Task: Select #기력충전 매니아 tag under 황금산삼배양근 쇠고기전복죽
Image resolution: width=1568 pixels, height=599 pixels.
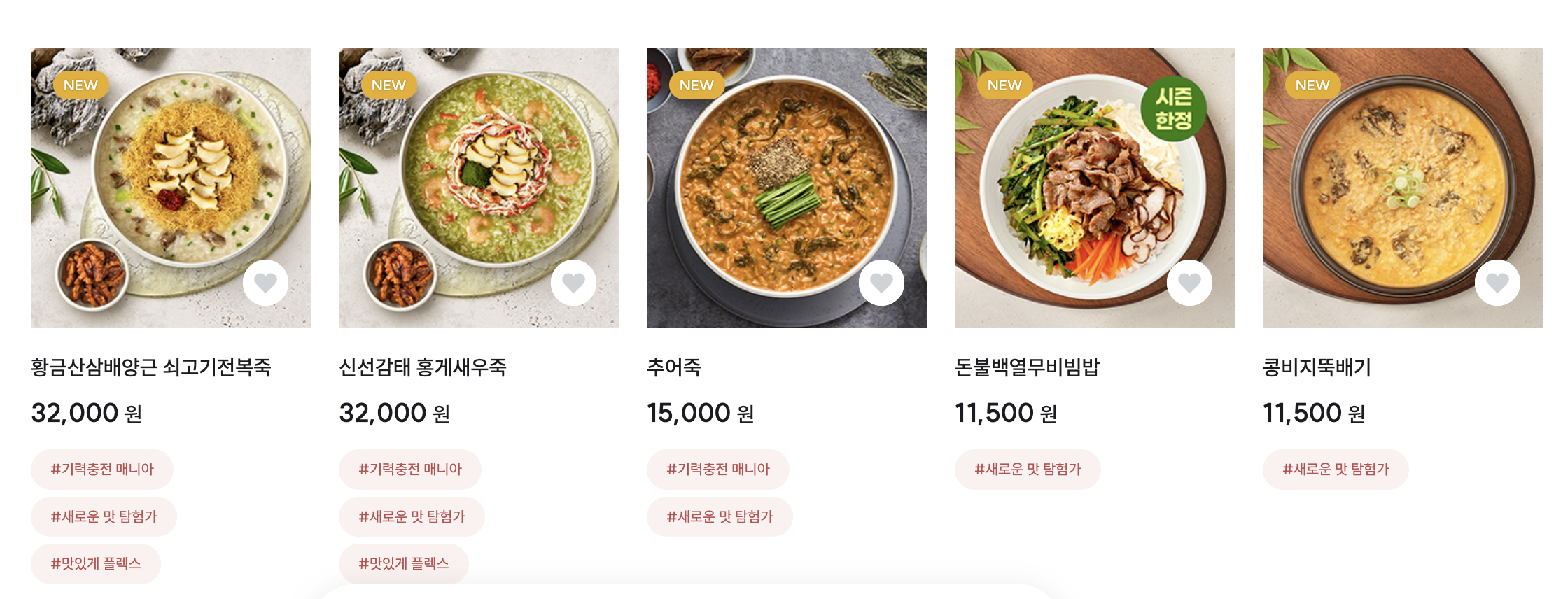Action: (102, 469)
